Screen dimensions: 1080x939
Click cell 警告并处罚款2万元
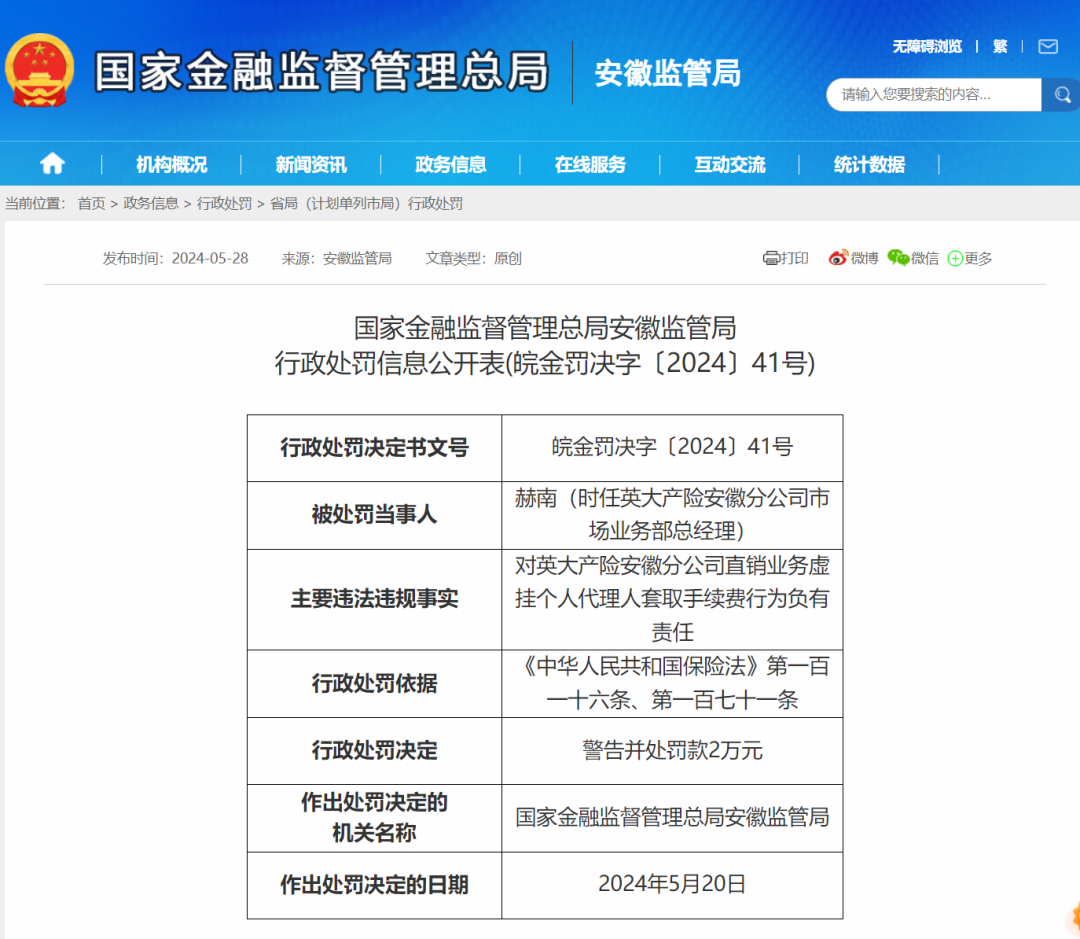(x=672, y=750)
